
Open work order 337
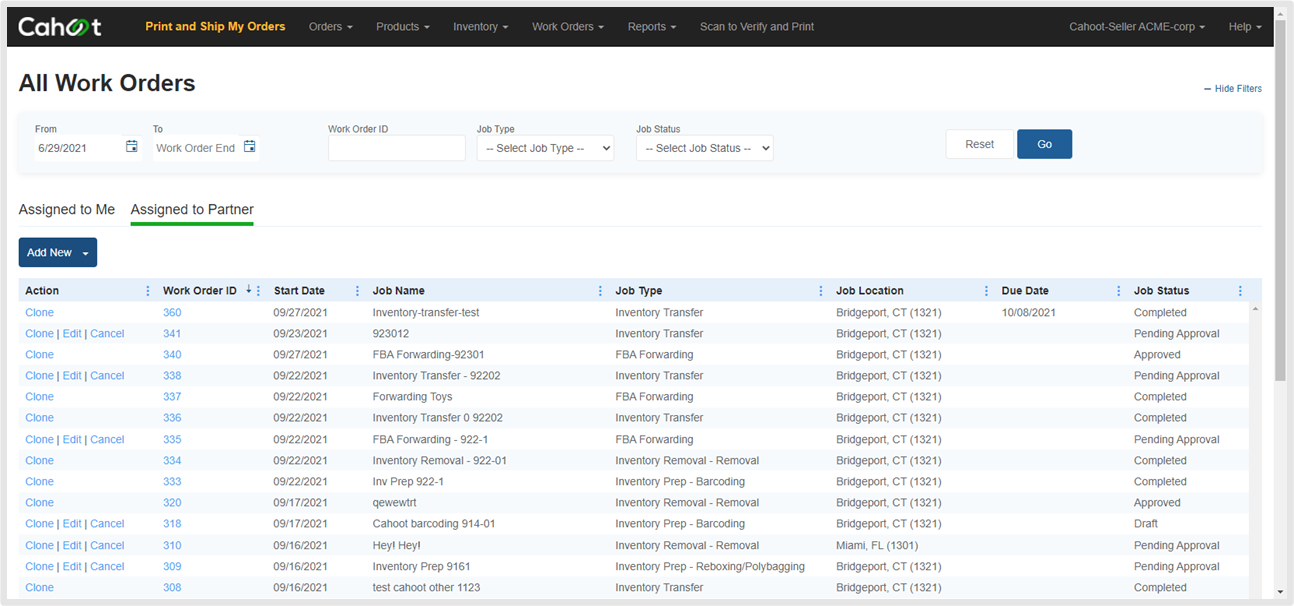point(172,397)
